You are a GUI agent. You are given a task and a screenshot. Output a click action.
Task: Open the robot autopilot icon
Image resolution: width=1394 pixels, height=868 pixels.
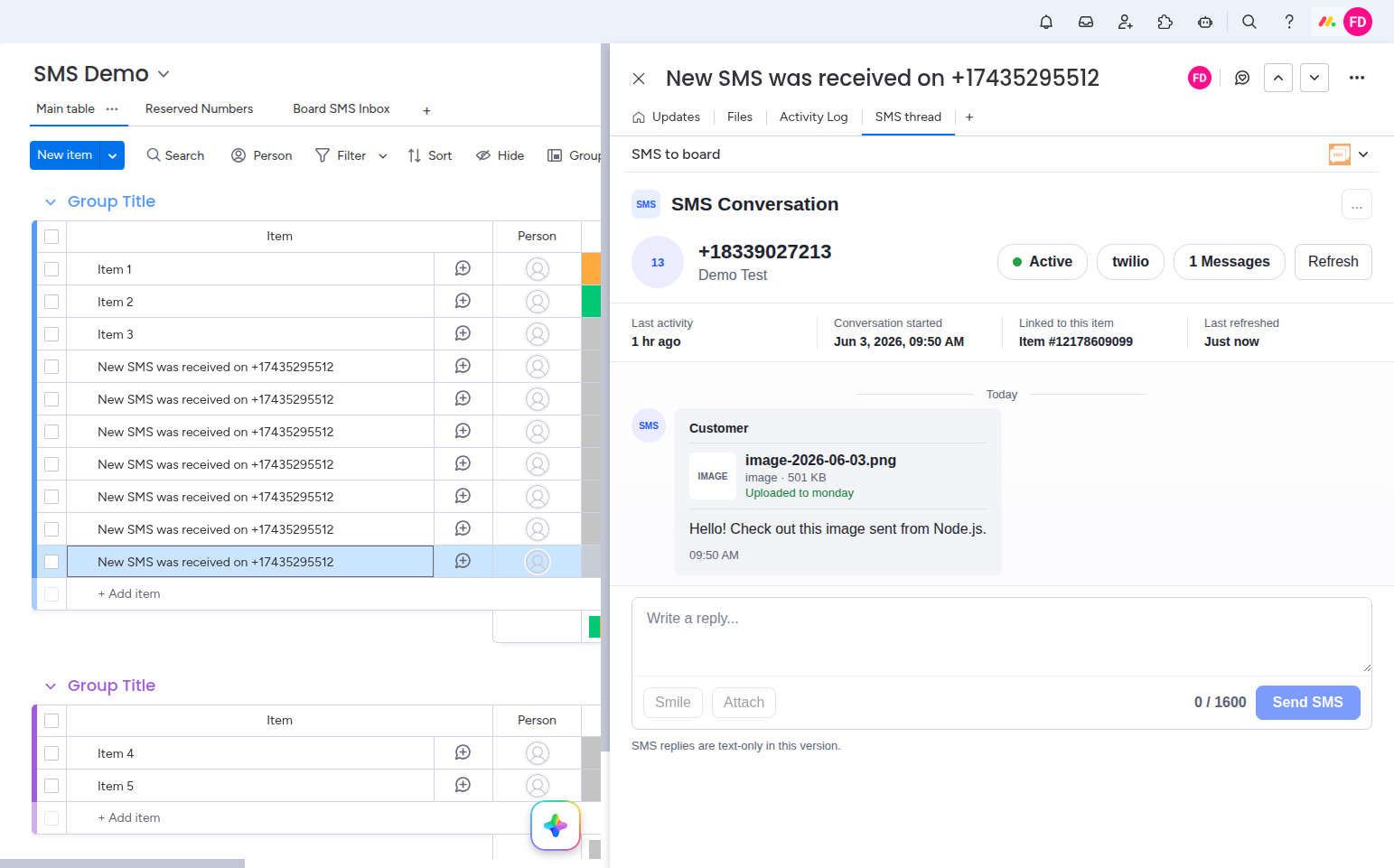tap(1205, 22)
